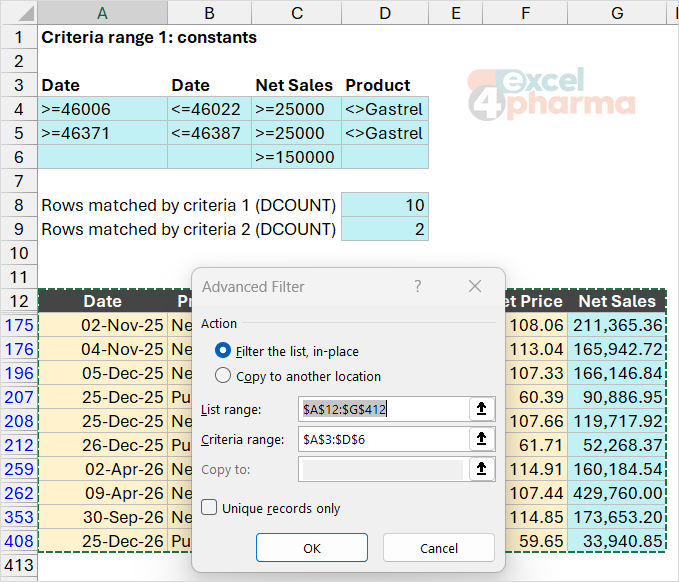Close the Advanced Filter dialog
The image size is (679, 582).
coord(475,286)
